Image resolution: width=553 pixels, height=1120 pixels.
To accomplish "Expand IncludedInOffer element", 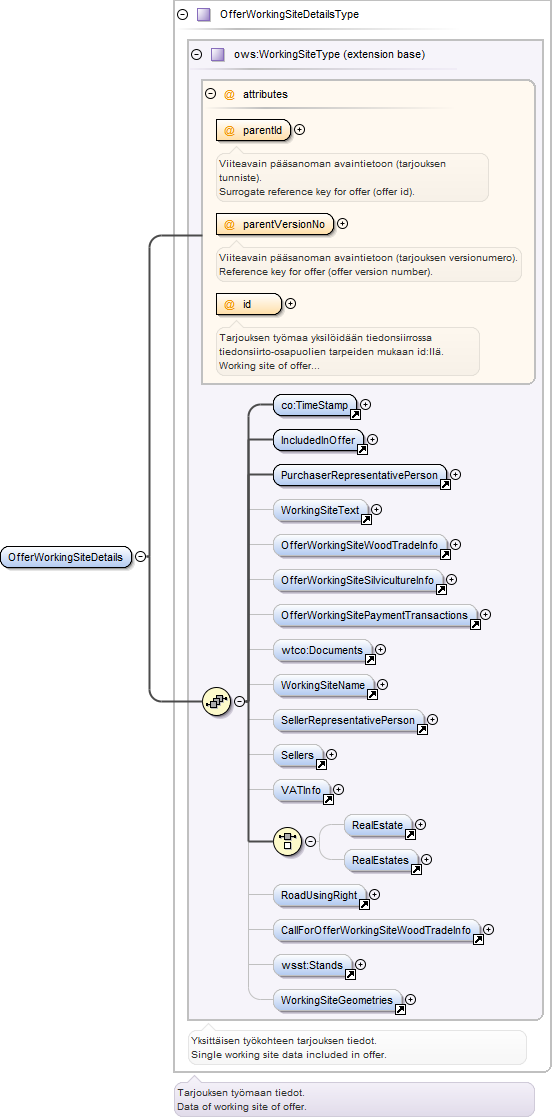I will pos(372,440).
